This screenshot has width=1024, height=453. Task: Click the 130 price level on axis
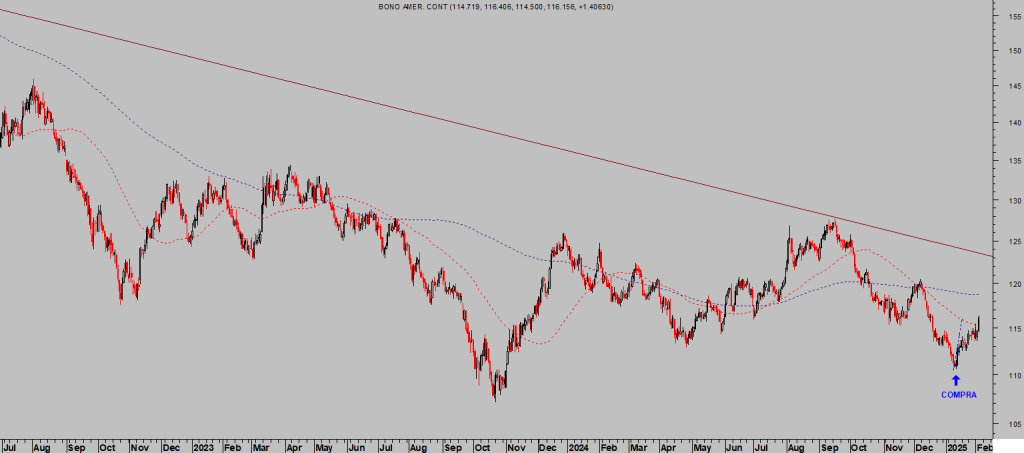pos(1011,200)
